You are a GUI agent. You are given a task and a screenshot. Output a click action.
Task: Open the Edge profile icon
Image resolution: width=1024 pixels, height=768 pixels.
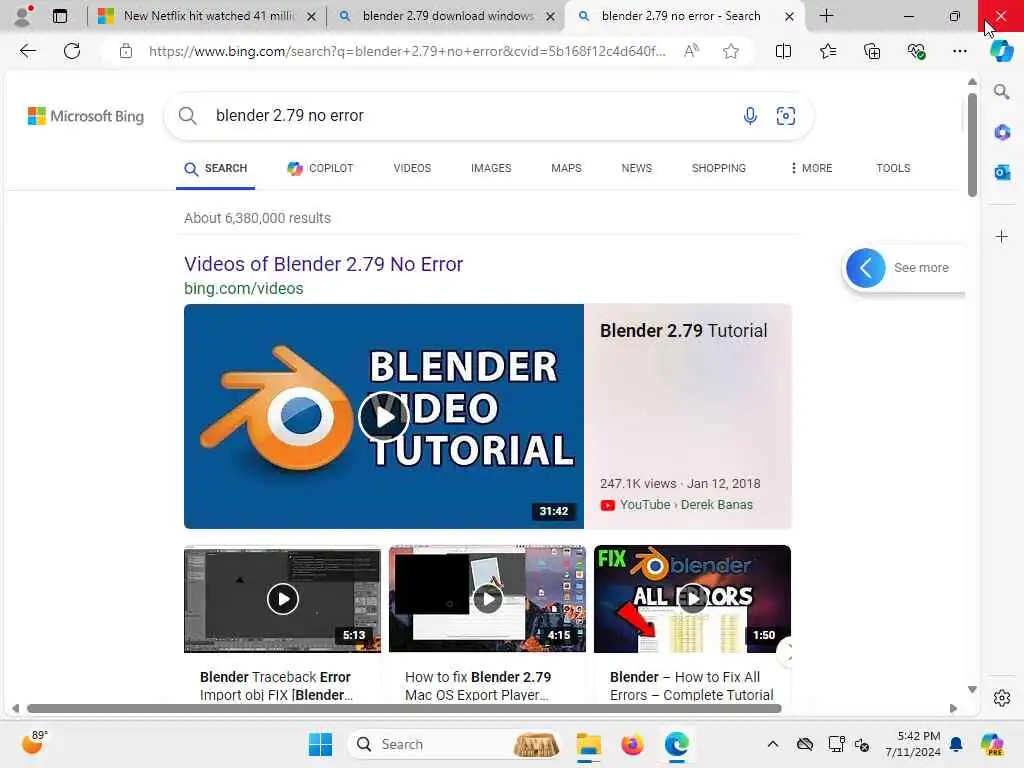[24, 16]
